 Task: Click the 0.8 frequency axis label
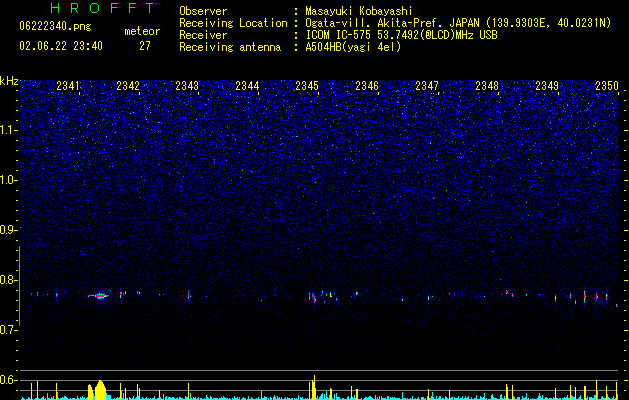[x=9, y=280]
